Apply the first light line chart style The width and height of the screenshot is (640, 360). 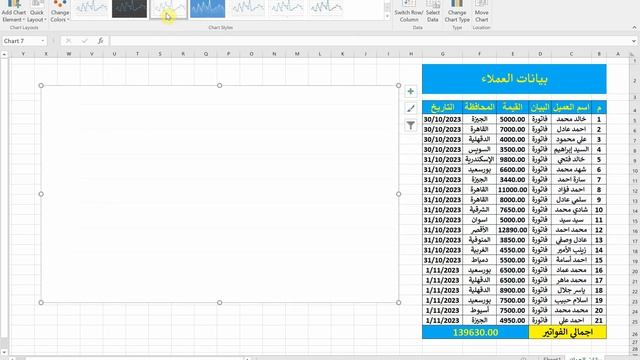pos(91,8)
